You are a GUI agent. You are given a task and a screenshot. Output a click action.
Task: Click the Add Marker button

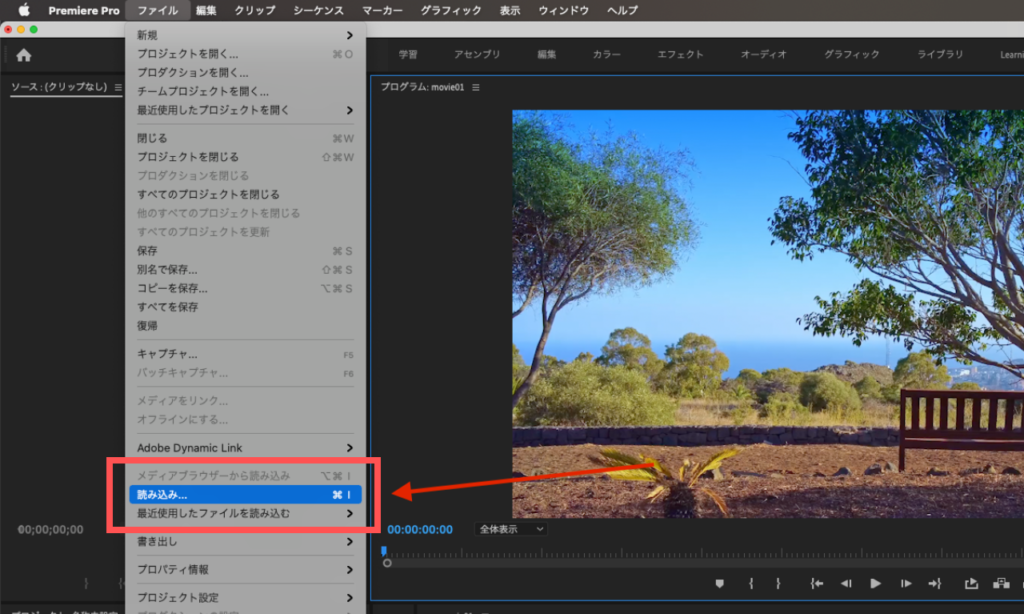(x=719, y=583)
